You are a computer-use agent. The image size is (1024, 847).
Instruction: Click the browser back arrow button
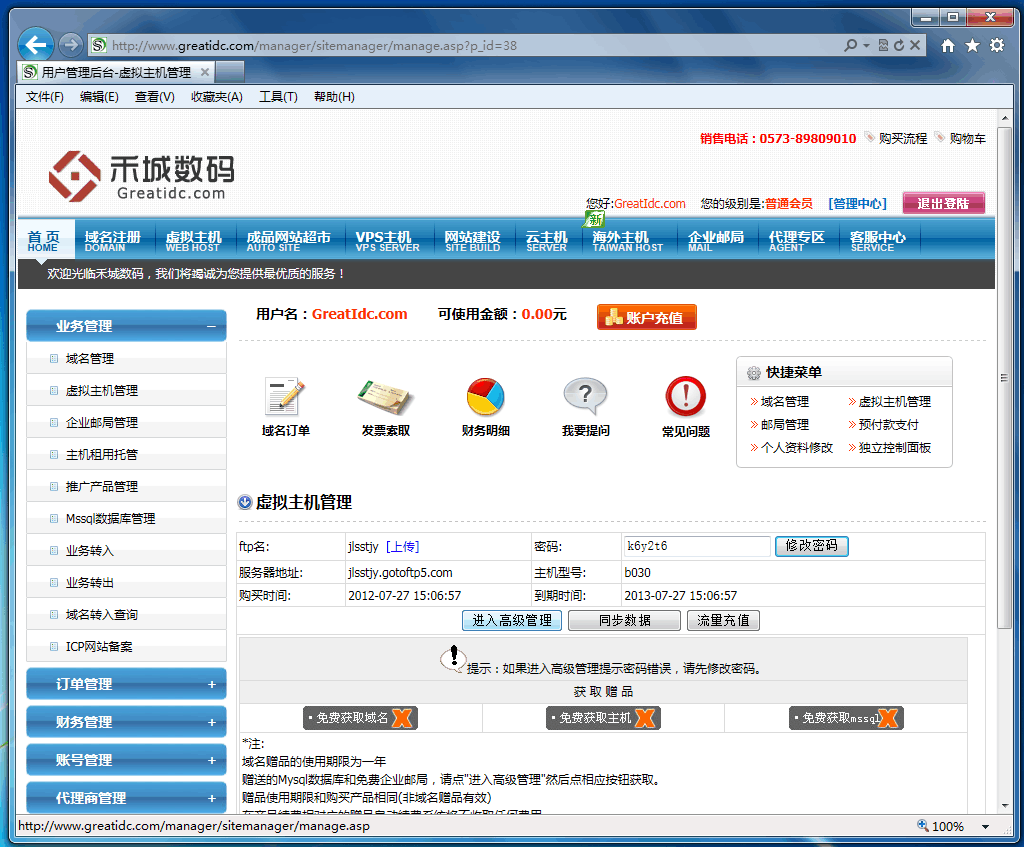click(x=36, y=45)
